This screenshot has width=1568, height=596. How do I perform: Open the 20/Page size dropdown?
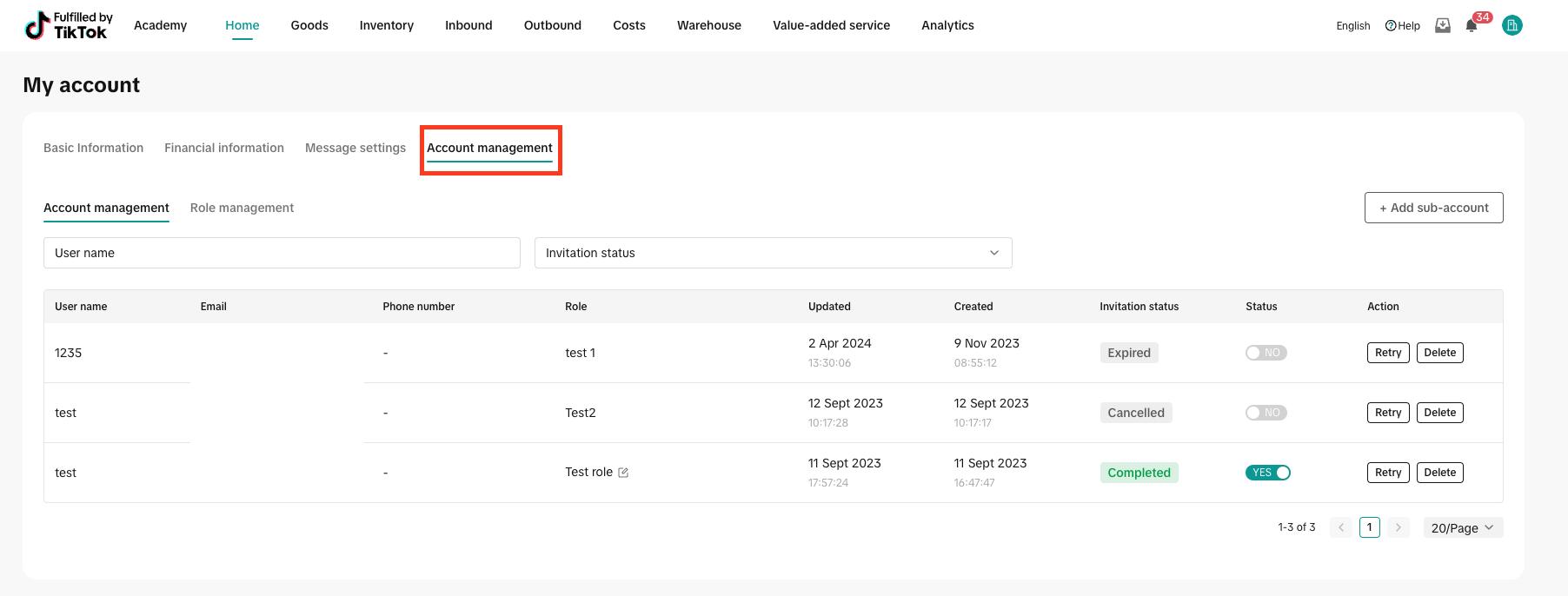coord(1464,527)
